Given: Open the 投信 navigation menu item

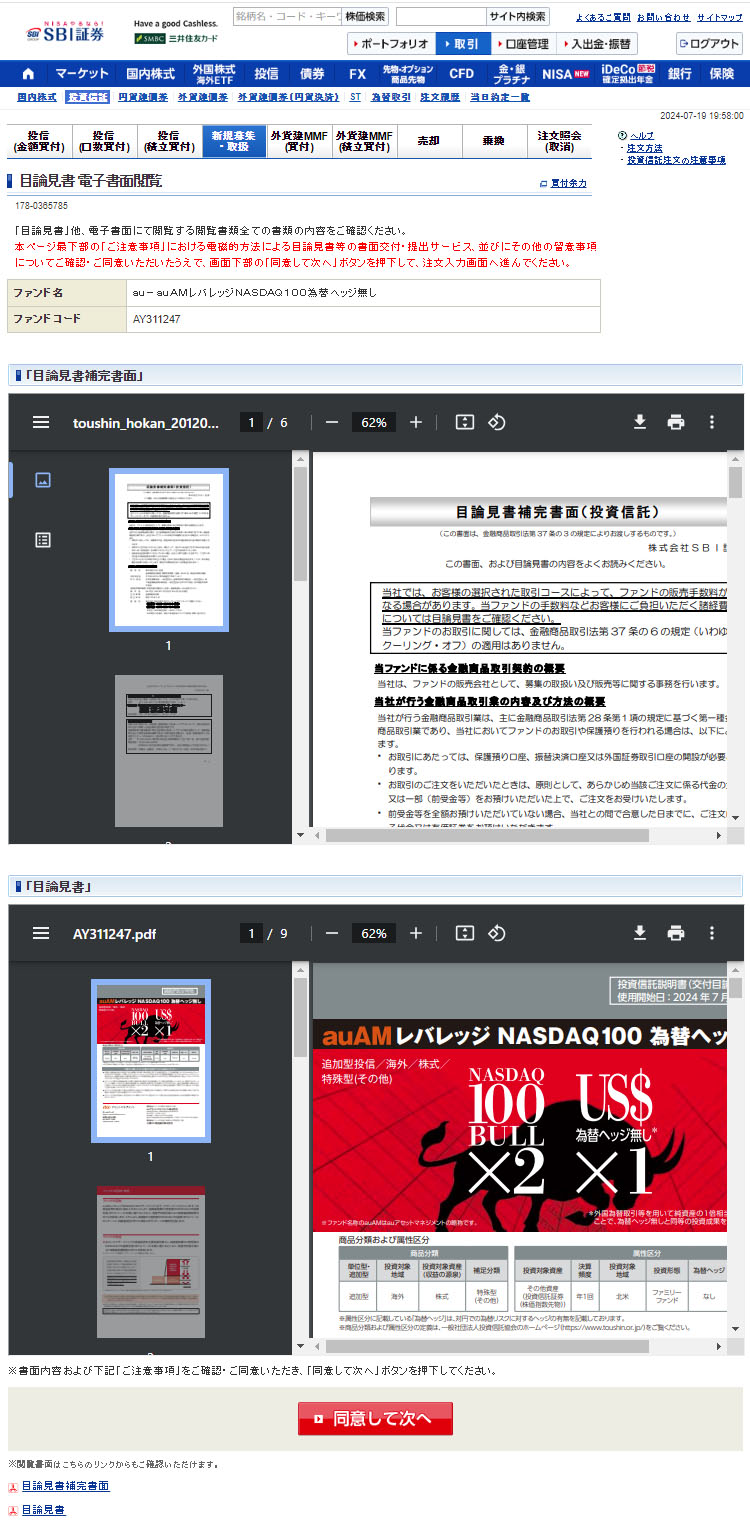Looking at the screenshot, I should point(266,74).
